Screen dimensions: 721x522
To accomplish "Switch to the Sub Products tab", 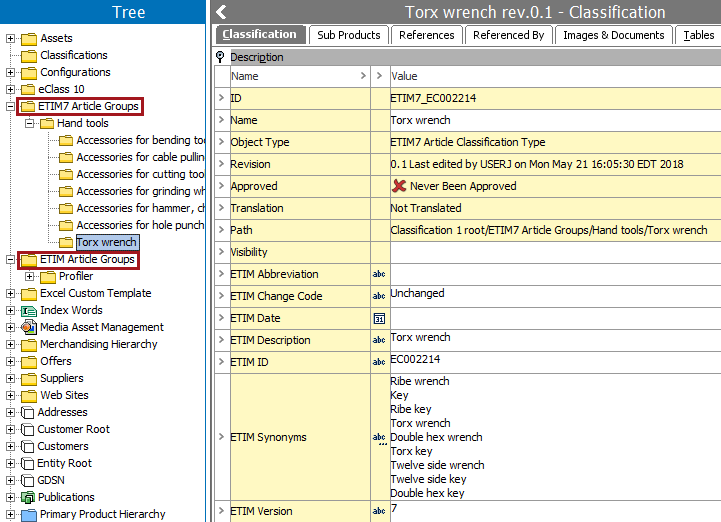I will [348, 35].
